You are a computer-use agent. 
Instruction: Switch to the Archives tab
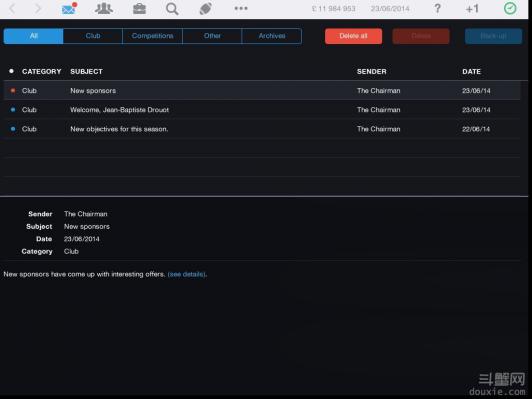click(272, 36)
